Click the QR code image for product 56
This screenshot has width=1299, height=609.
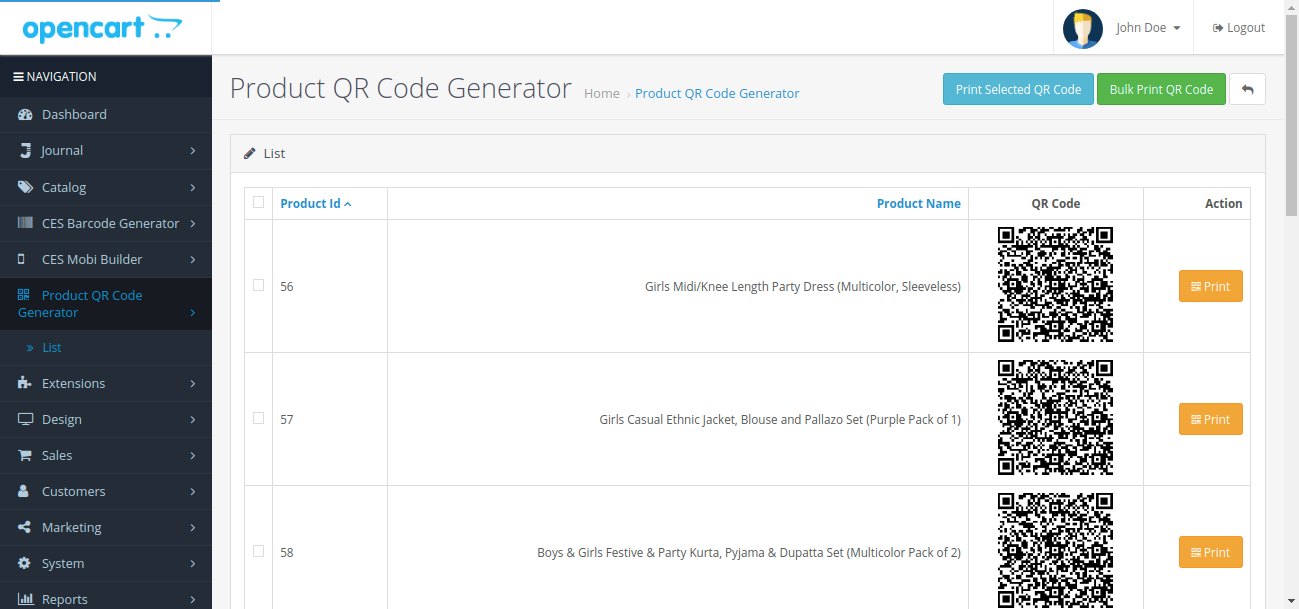1055,285
